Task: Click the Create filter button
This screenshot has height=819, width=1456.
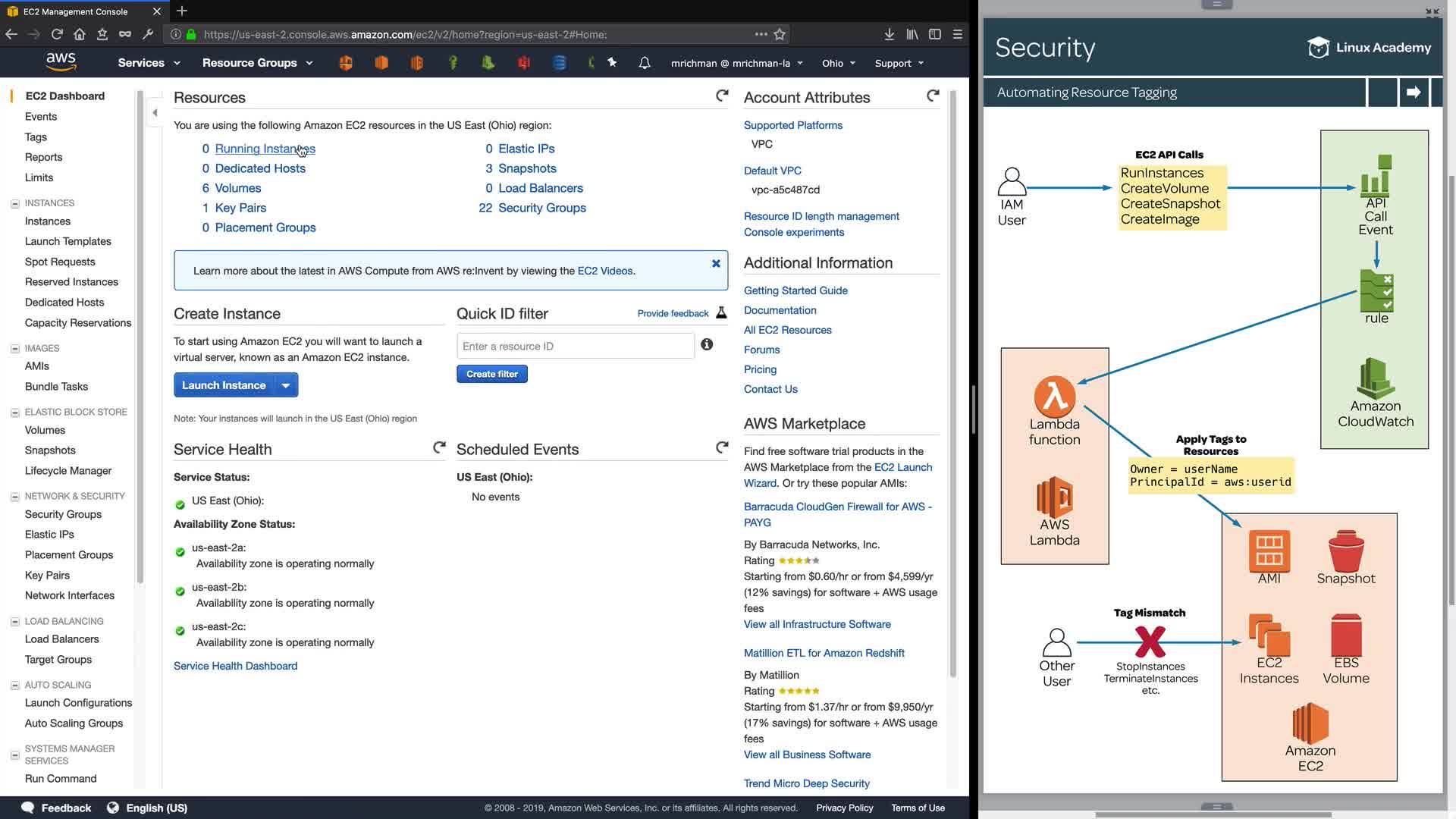Action: 491,374
